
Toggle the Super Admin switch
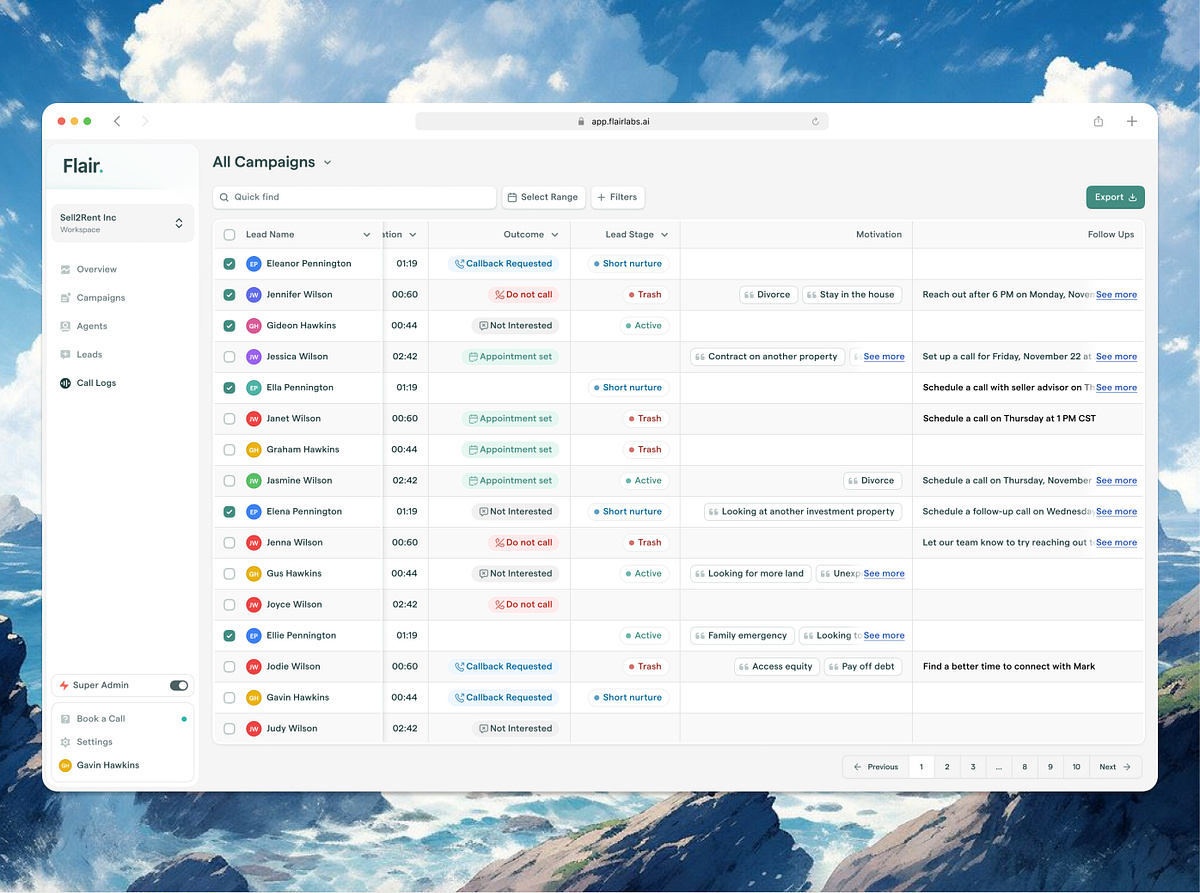179,686
